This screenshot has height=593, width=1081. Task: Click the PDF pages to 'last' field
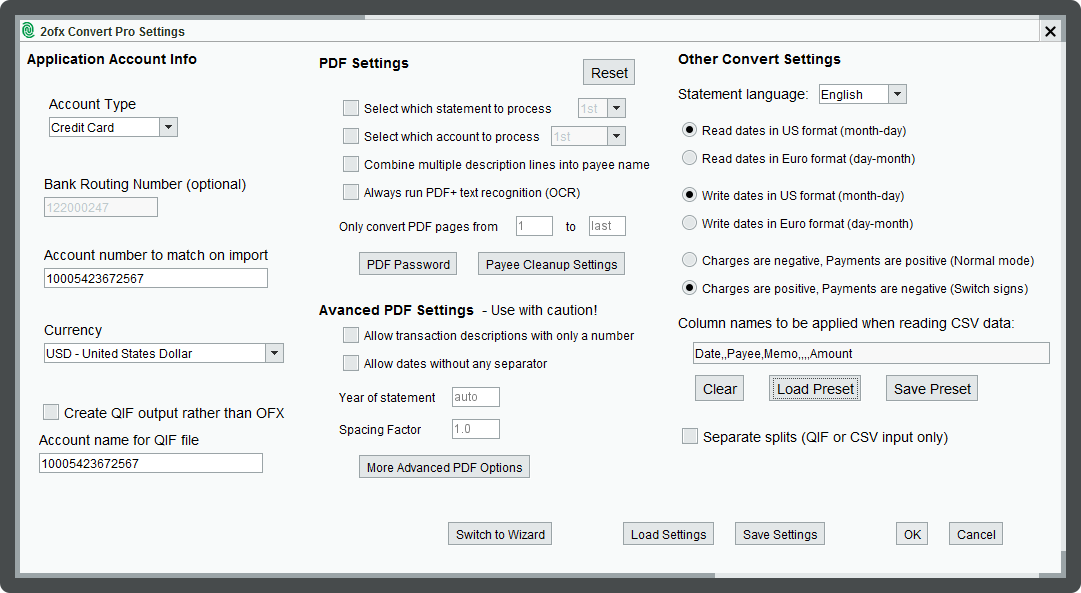[607, 225]
